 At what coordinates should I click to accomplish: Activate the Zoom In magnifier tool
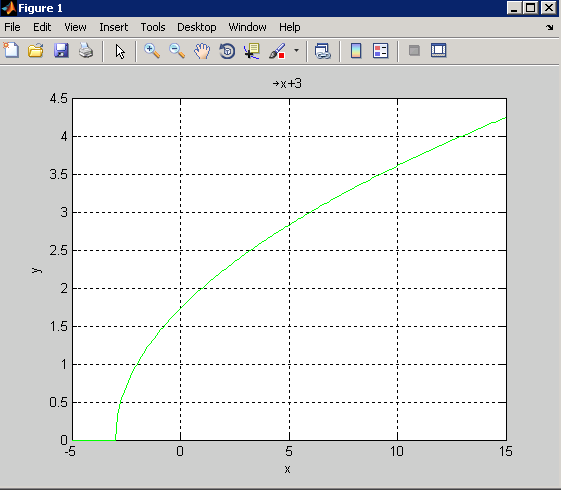[152, 50]
